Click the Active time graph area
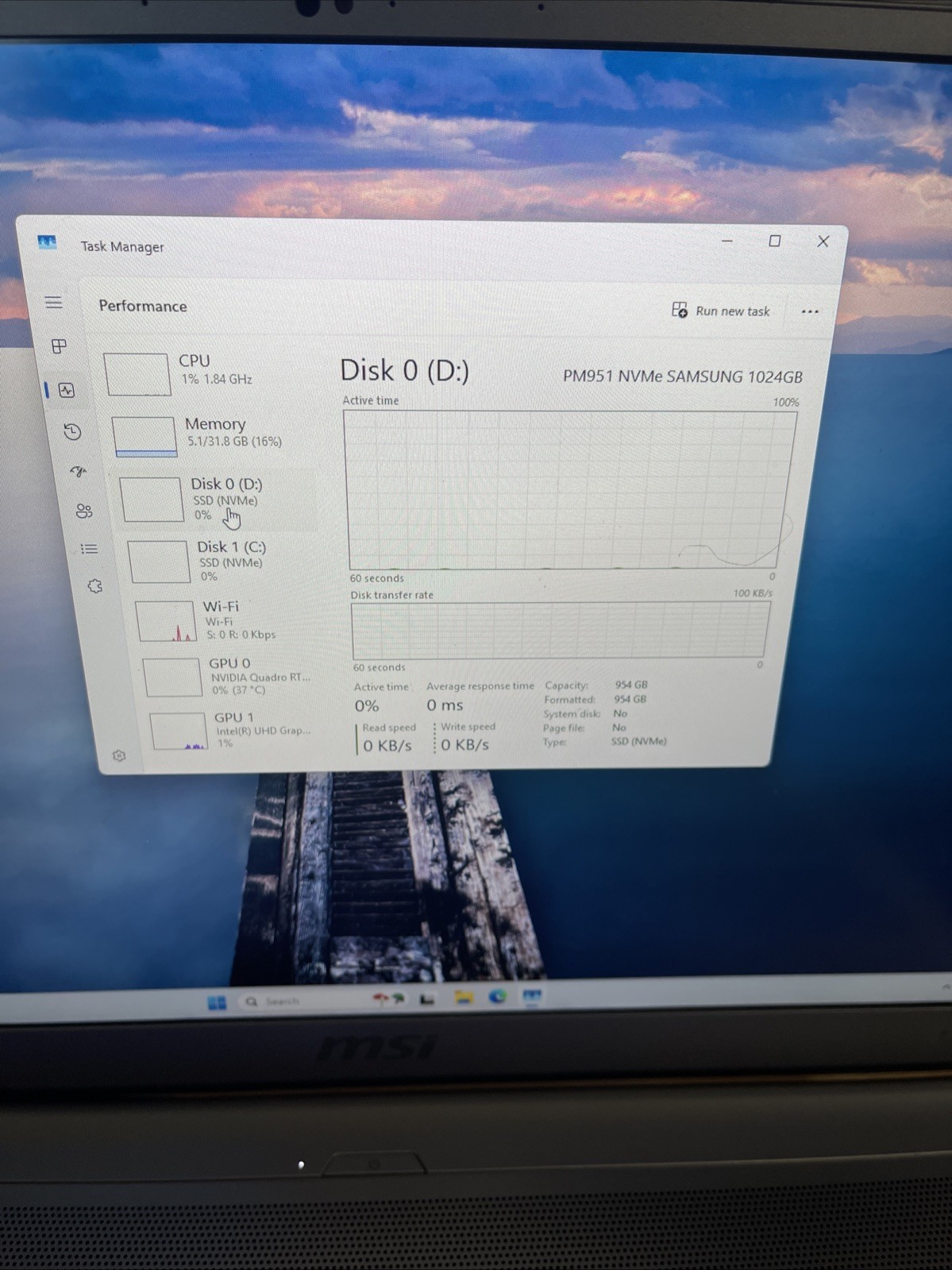 point(569,489)
